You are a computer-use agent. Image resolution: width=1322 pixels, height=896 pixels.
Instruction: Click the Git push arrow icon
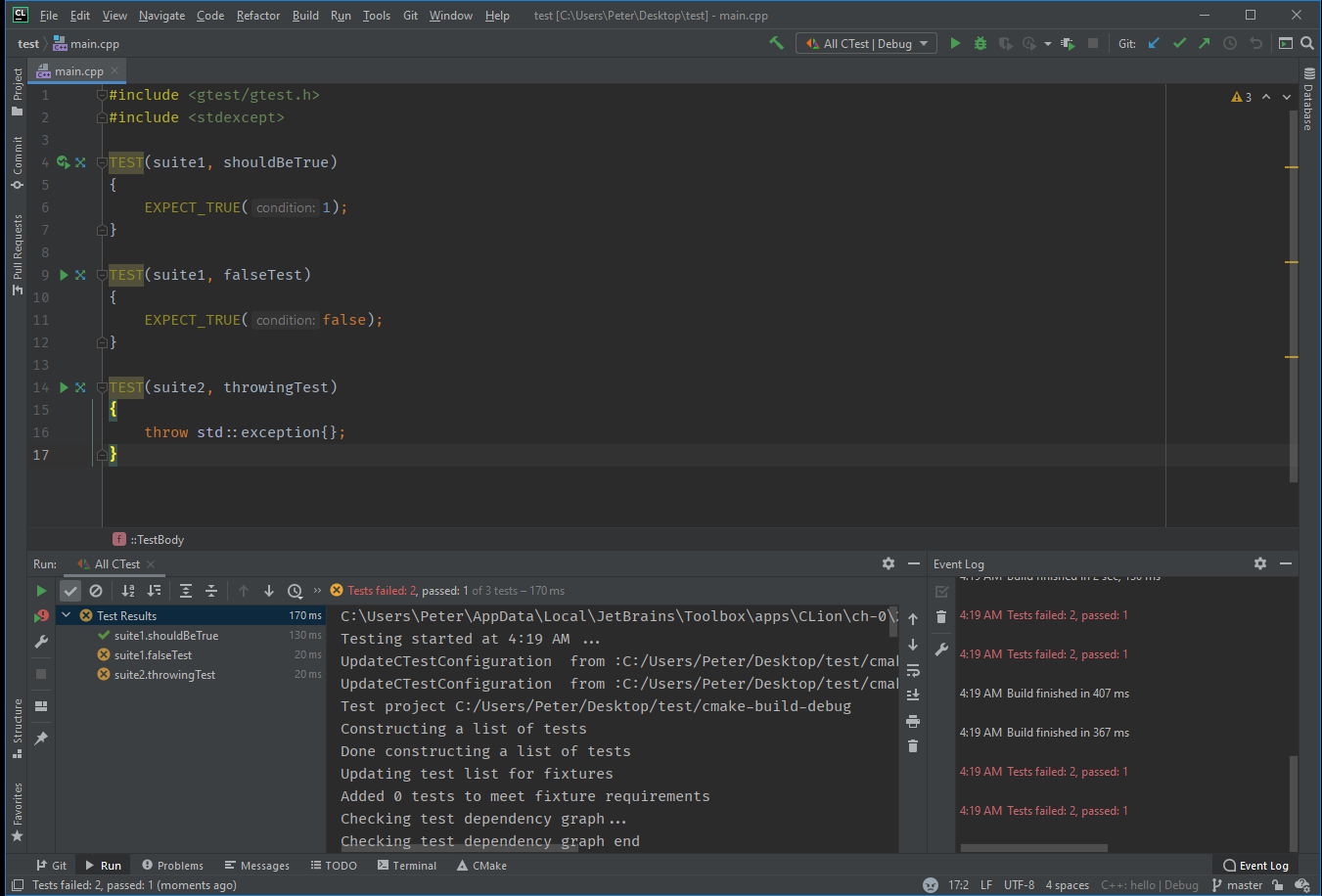point(1205,43)
